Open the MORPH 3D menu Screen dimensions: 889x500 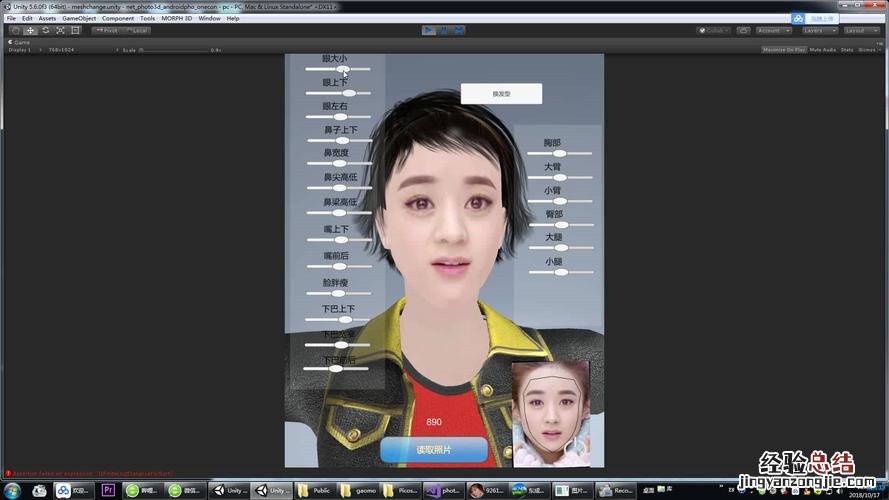pos(176,18)
